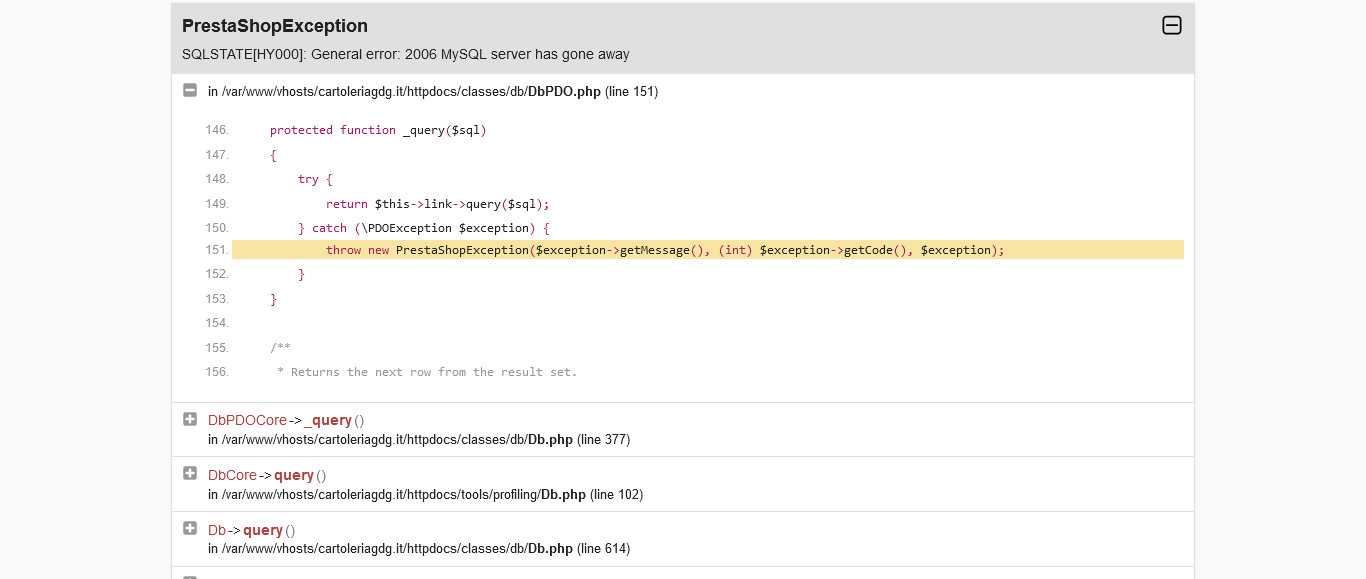Collapse the DbPDO.php code snippet minus icon
1366x579 pixels.
click(190, 90)
